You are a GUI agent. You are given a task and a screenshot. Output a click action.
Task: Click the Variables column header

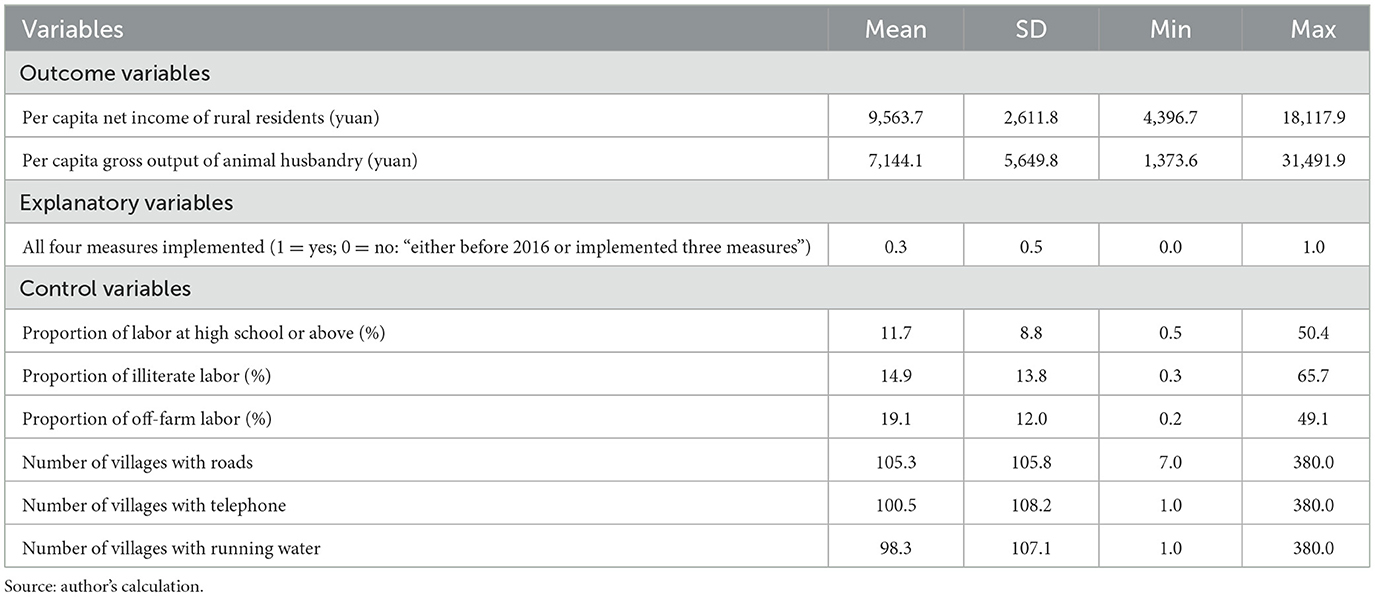point(73,30)
